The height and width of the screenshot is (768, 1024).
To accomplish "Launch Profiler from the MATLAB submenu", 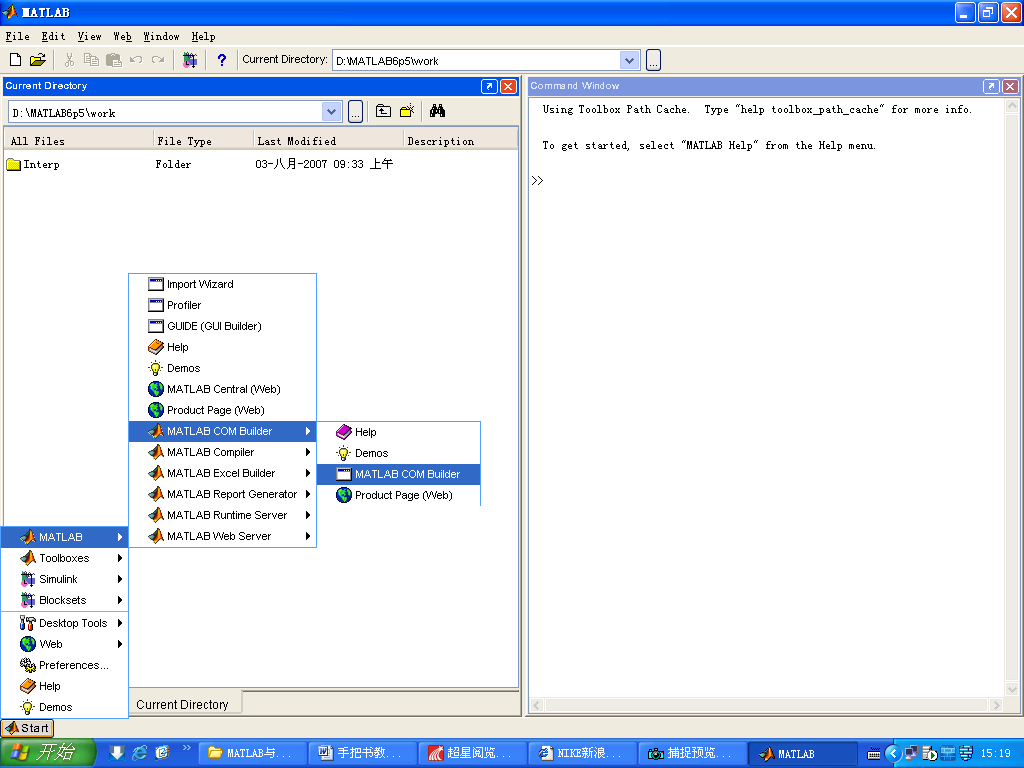I will (223, 305).
